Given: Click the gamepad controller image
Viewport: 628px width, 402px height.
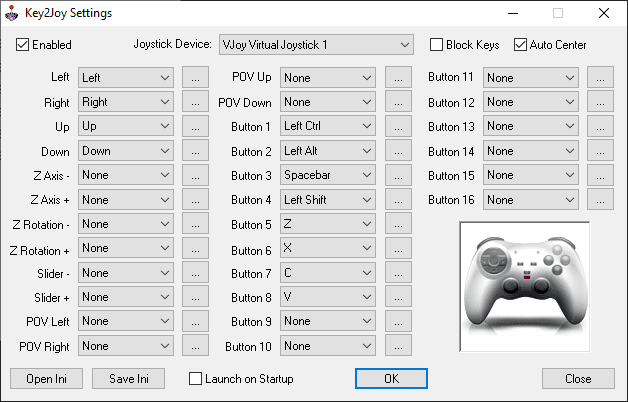Looking at the screenshot, I should coord(523,286).
